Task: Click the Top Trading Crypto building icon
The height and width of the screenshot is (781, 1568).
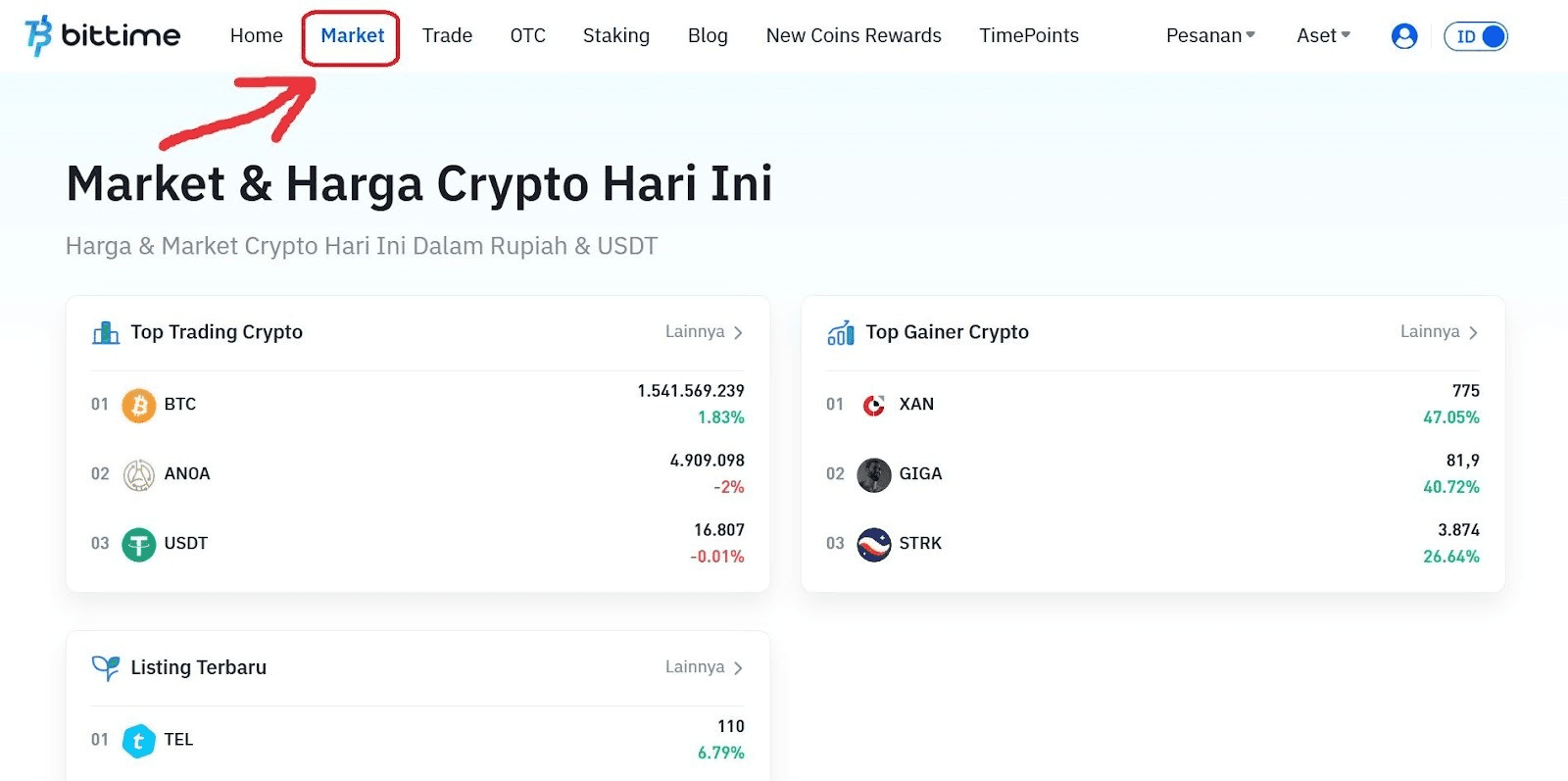Action: pos(104,332)
